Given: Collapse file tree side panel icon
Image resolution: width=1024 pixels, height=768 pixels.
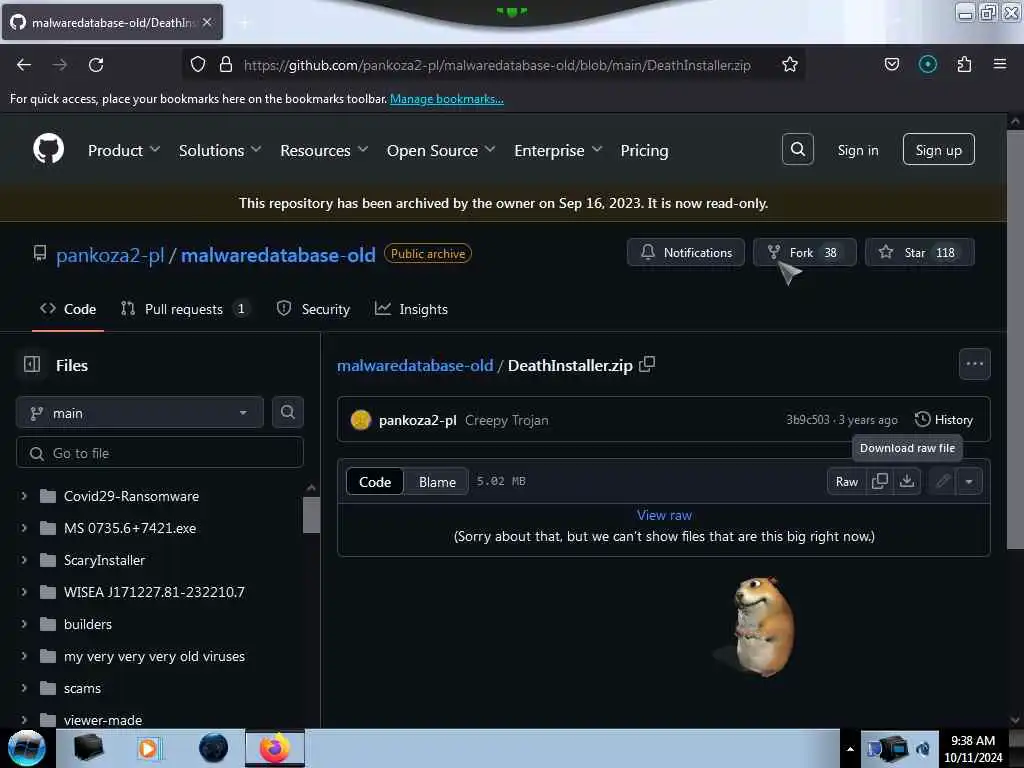Looking at the screenshot, I should coord(32,364).
